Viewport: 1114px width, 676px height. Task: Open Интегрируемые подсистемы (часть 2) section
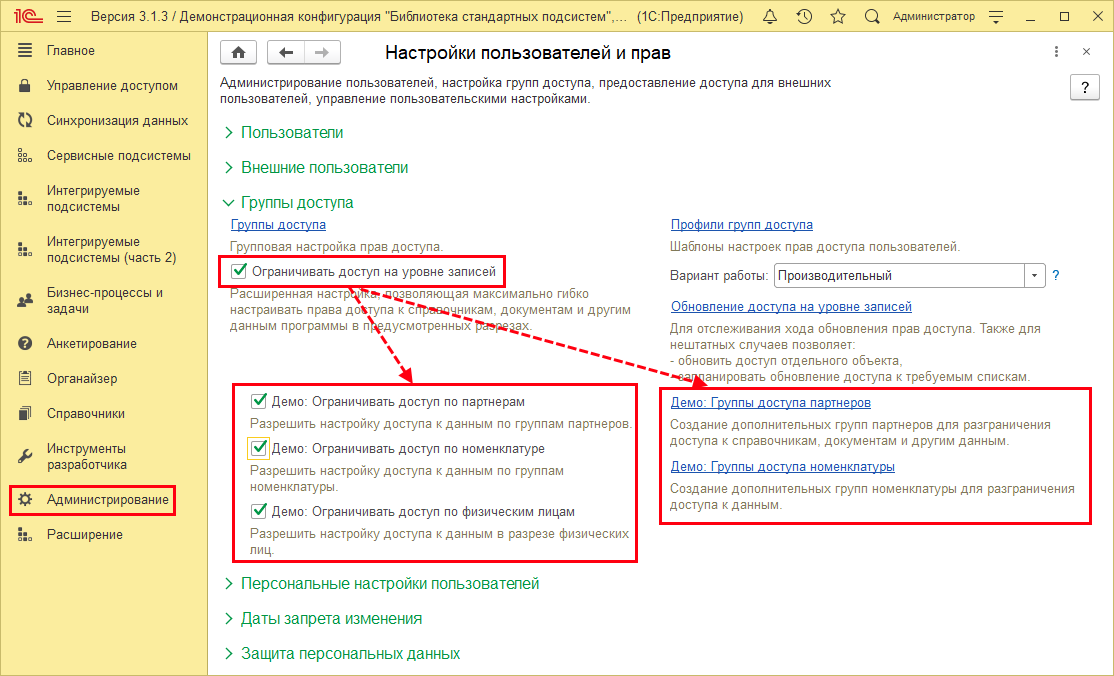pos(112,250)
